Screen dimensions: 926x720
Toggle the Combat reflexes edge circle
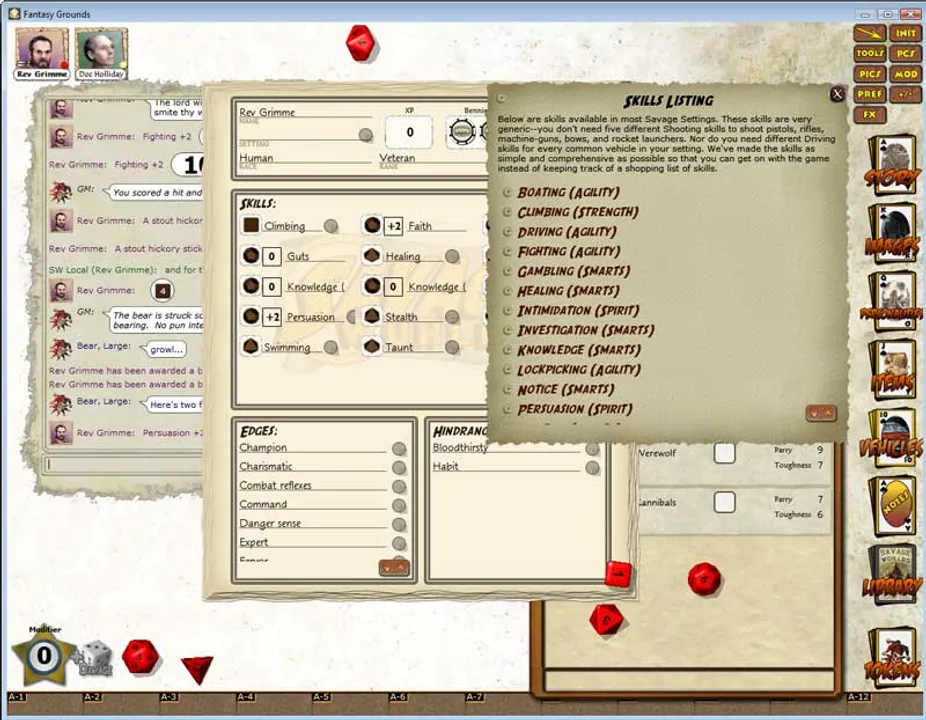(399, 487)
